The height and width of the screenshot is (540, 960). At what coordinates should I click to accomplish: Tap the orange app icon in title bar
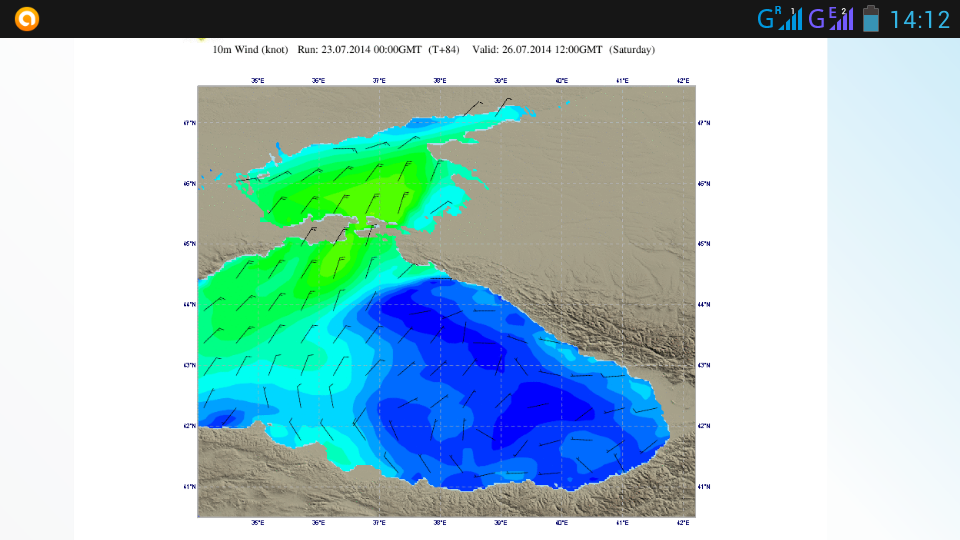coord(27,19)
